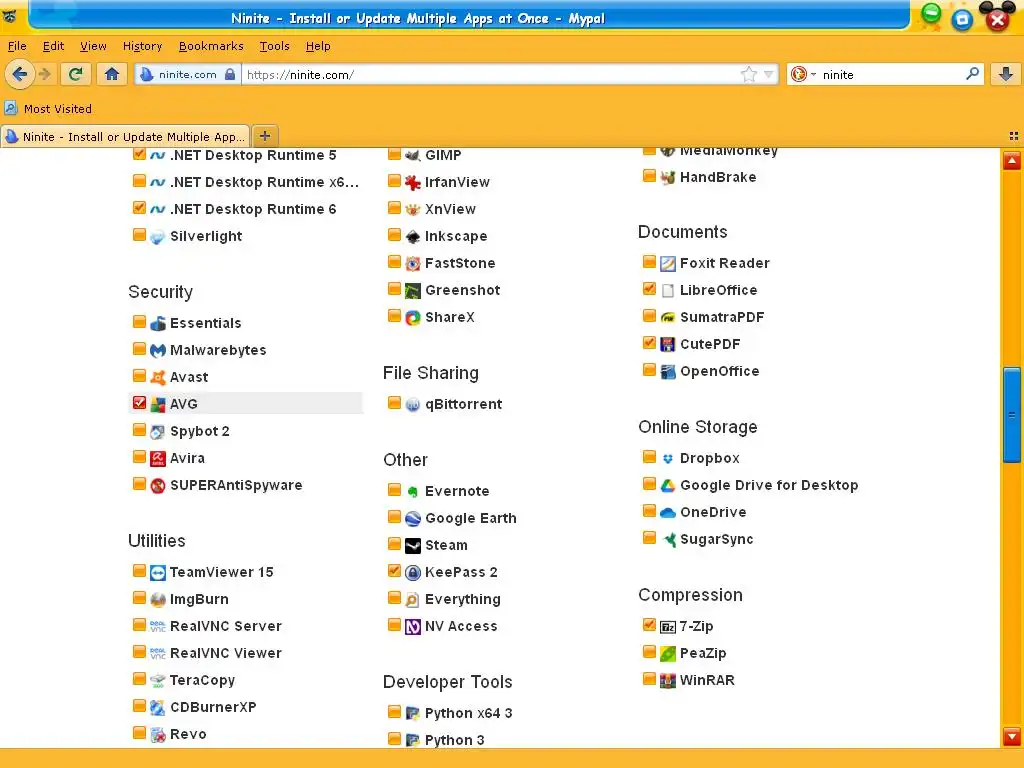This screenshot has height=768, width=1024.
Task: Click the scrollbar down arrow
Action: [1012, 737]
